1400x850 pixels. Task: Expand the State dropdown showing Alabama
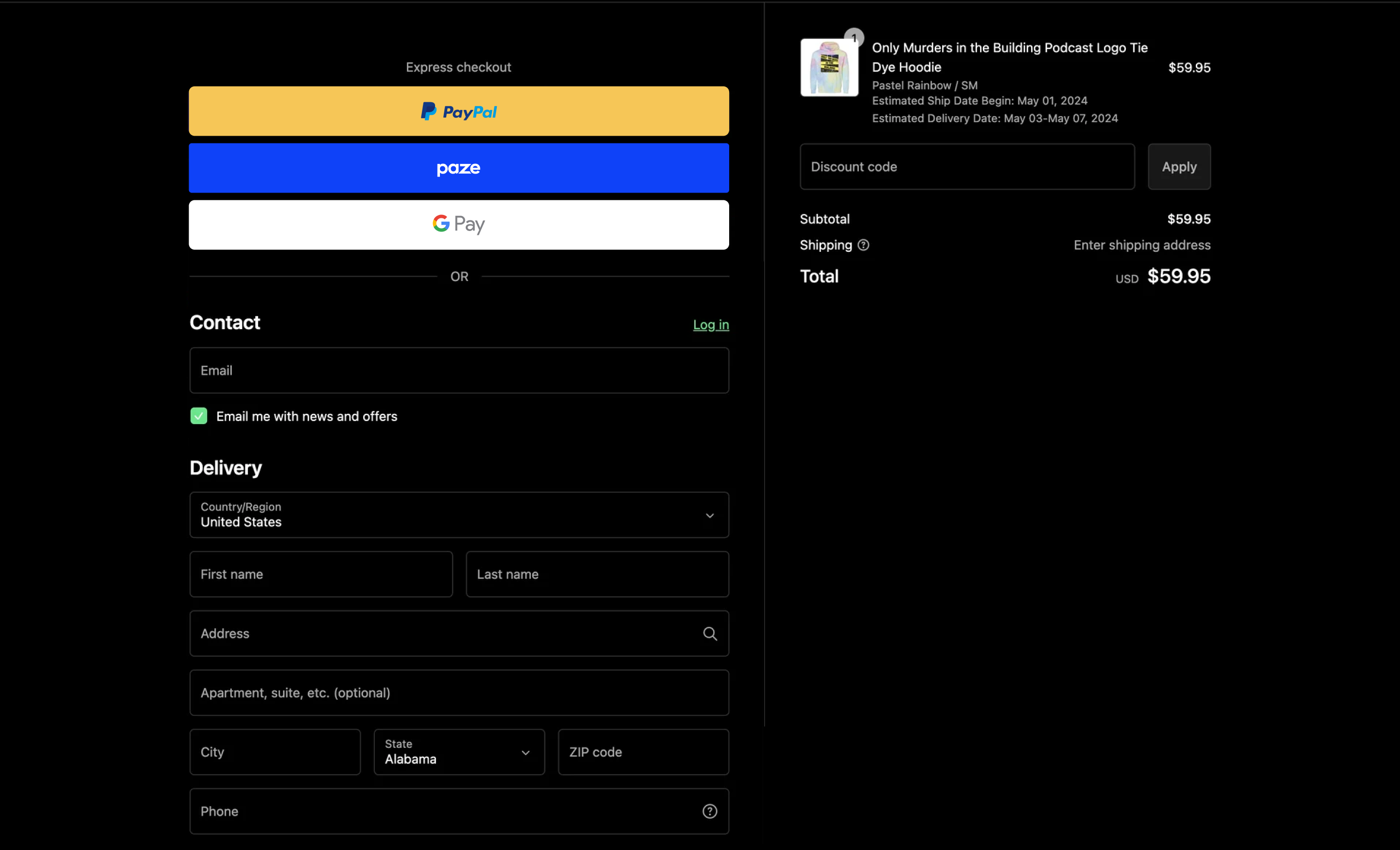coord(458,752)
